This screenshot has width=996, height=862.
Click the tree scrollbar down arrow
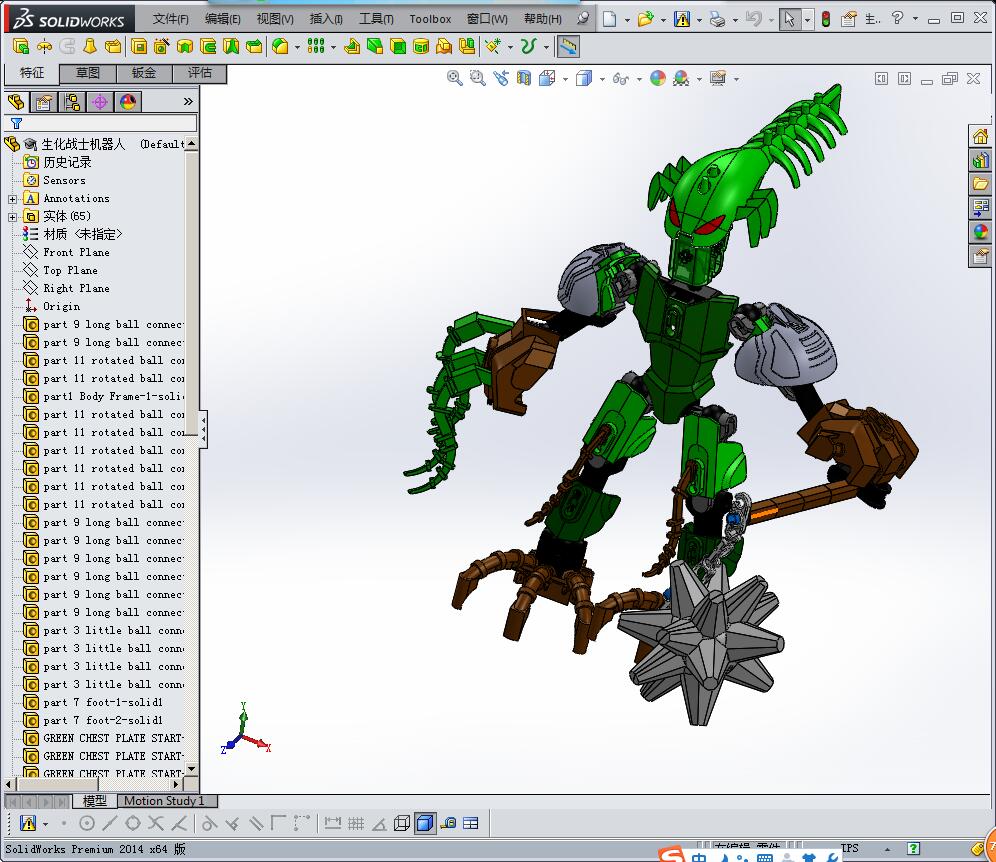tap(191, 769)
